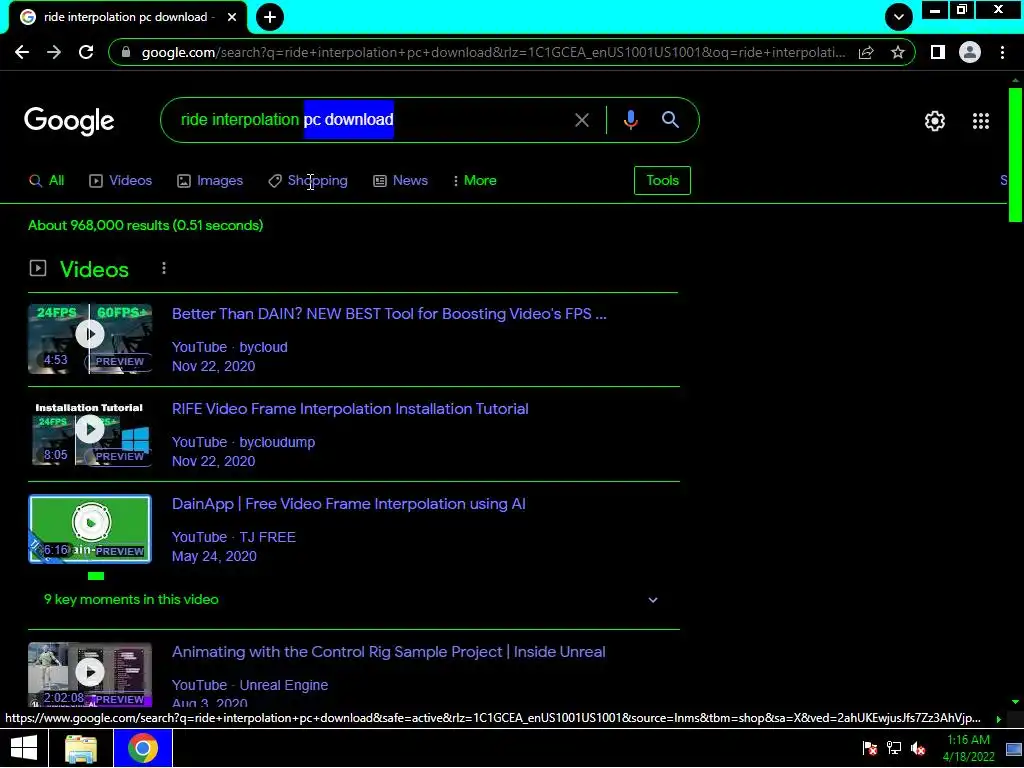The width and height of the screenshot is (1024, 768).
Task: Bookmark this page with the star icon
Action: tap(898, 52)
